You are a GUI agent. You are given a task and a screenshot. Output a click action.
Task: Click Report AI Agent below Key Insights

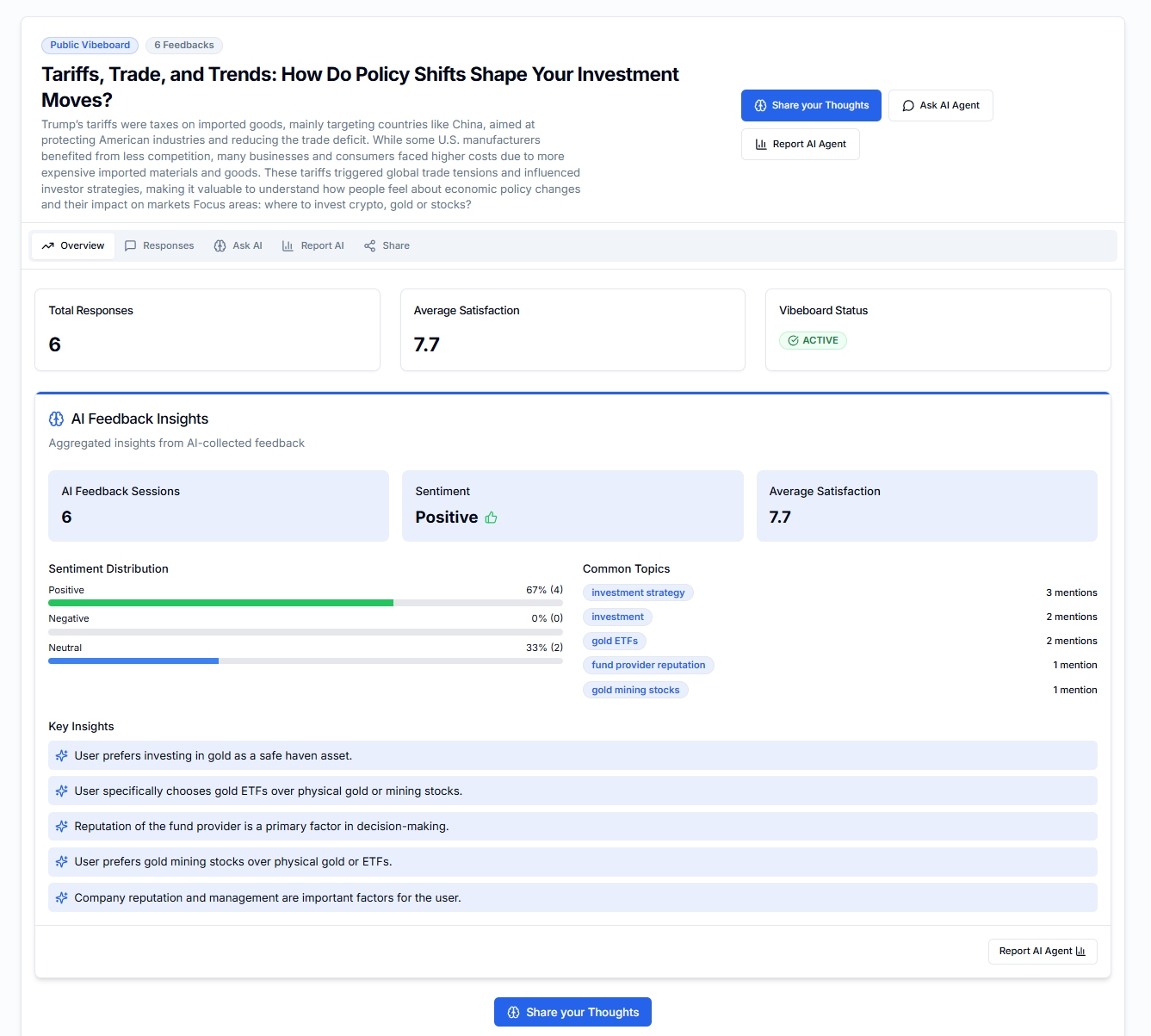[x=1043, y=952]
